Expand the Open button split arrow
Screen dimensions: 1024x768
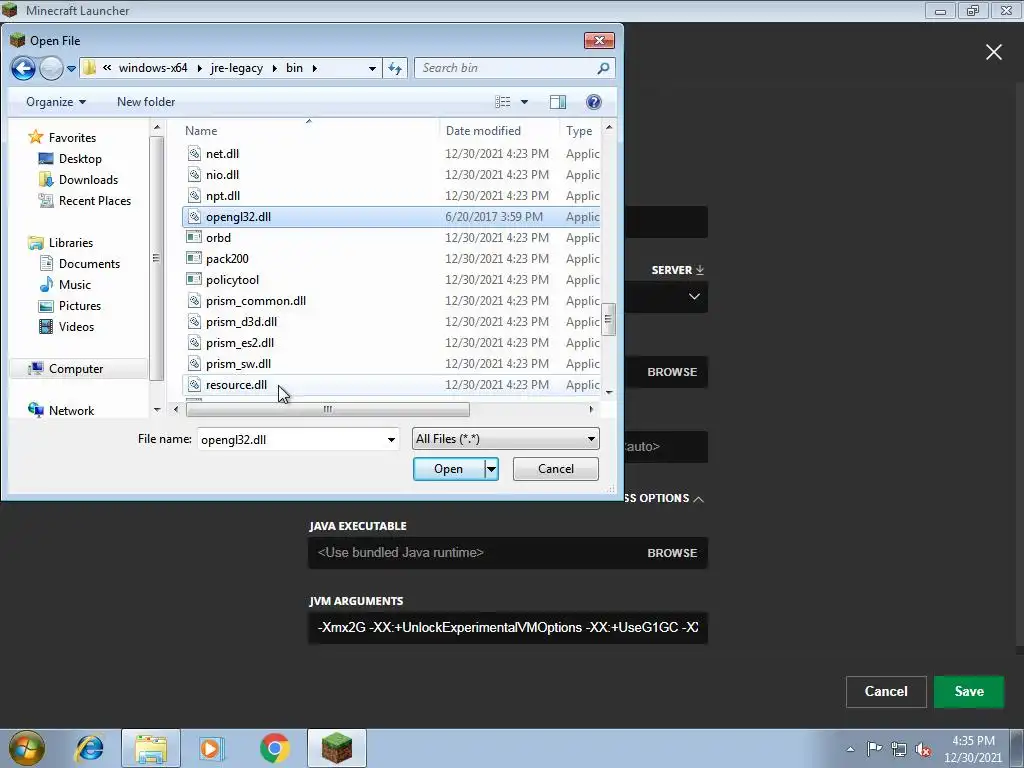491,469
